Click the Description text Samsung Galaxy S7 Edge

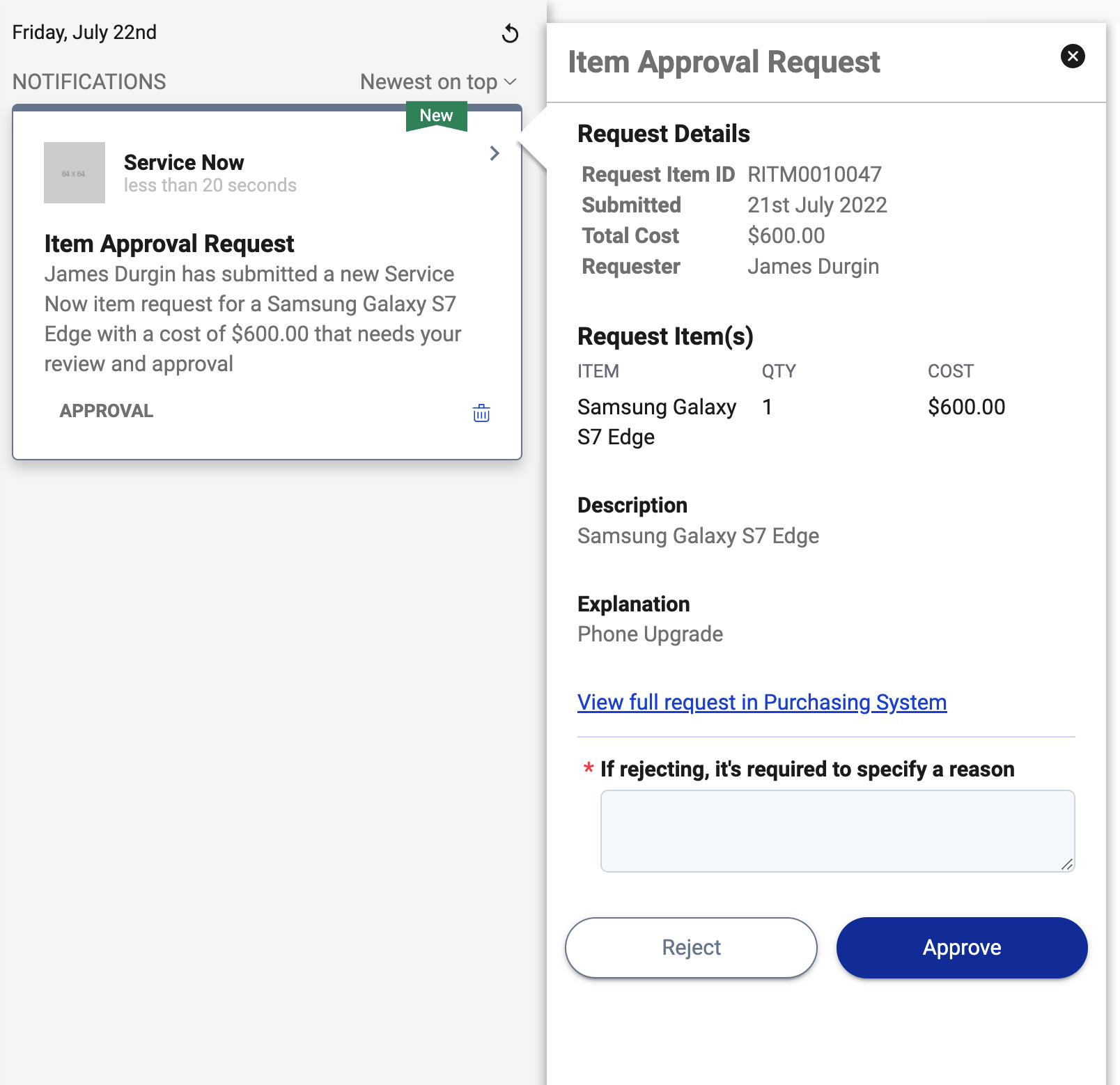coord(698,536)
